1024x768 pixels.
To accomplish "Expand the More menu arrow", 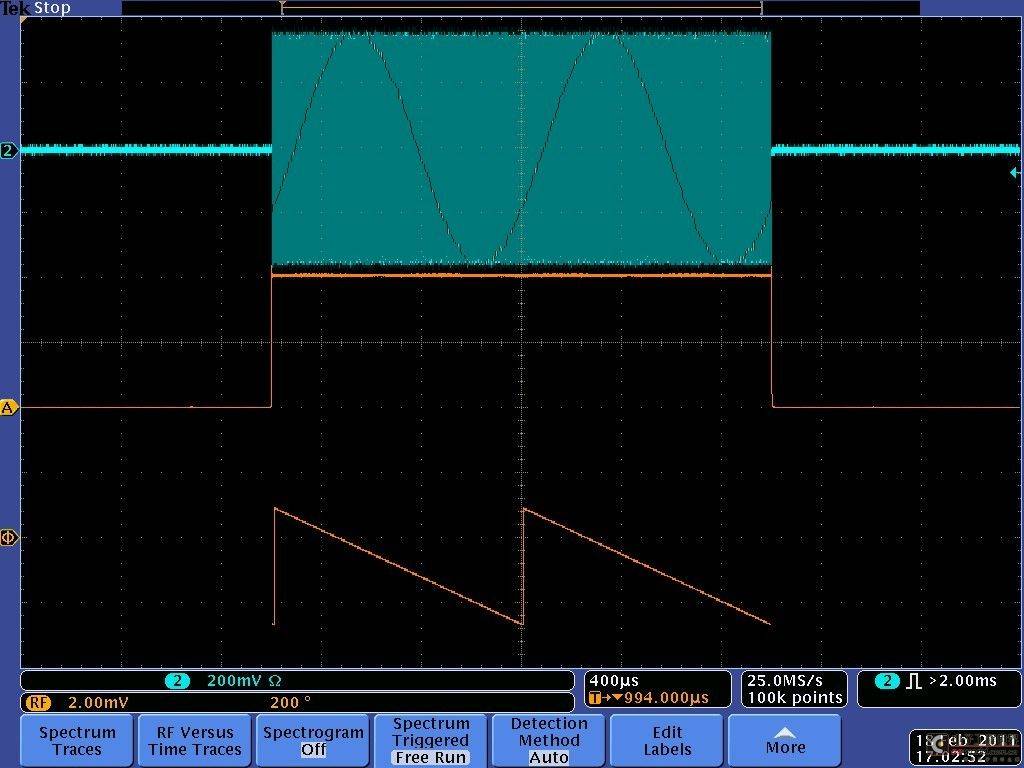I will coord(784,741).
